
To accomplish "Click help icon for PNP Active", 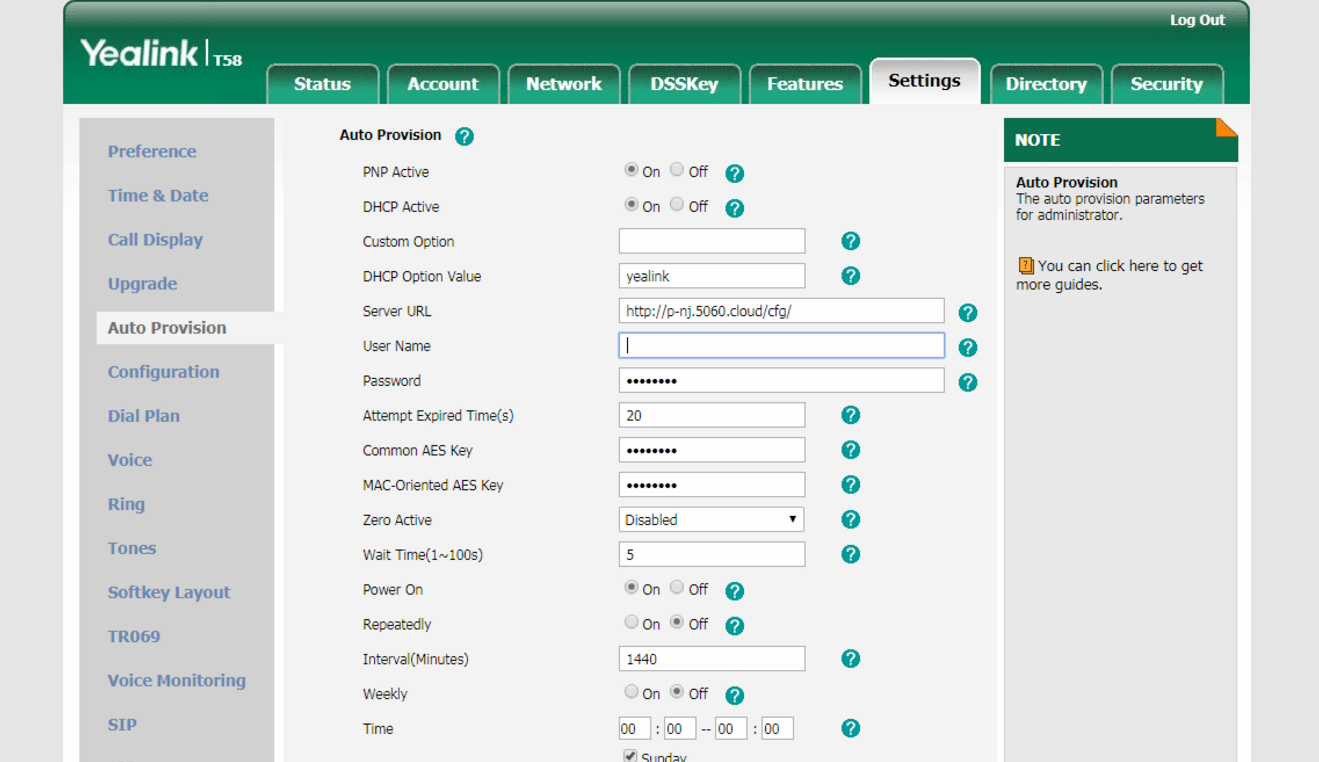I will [x=734, y=174].
